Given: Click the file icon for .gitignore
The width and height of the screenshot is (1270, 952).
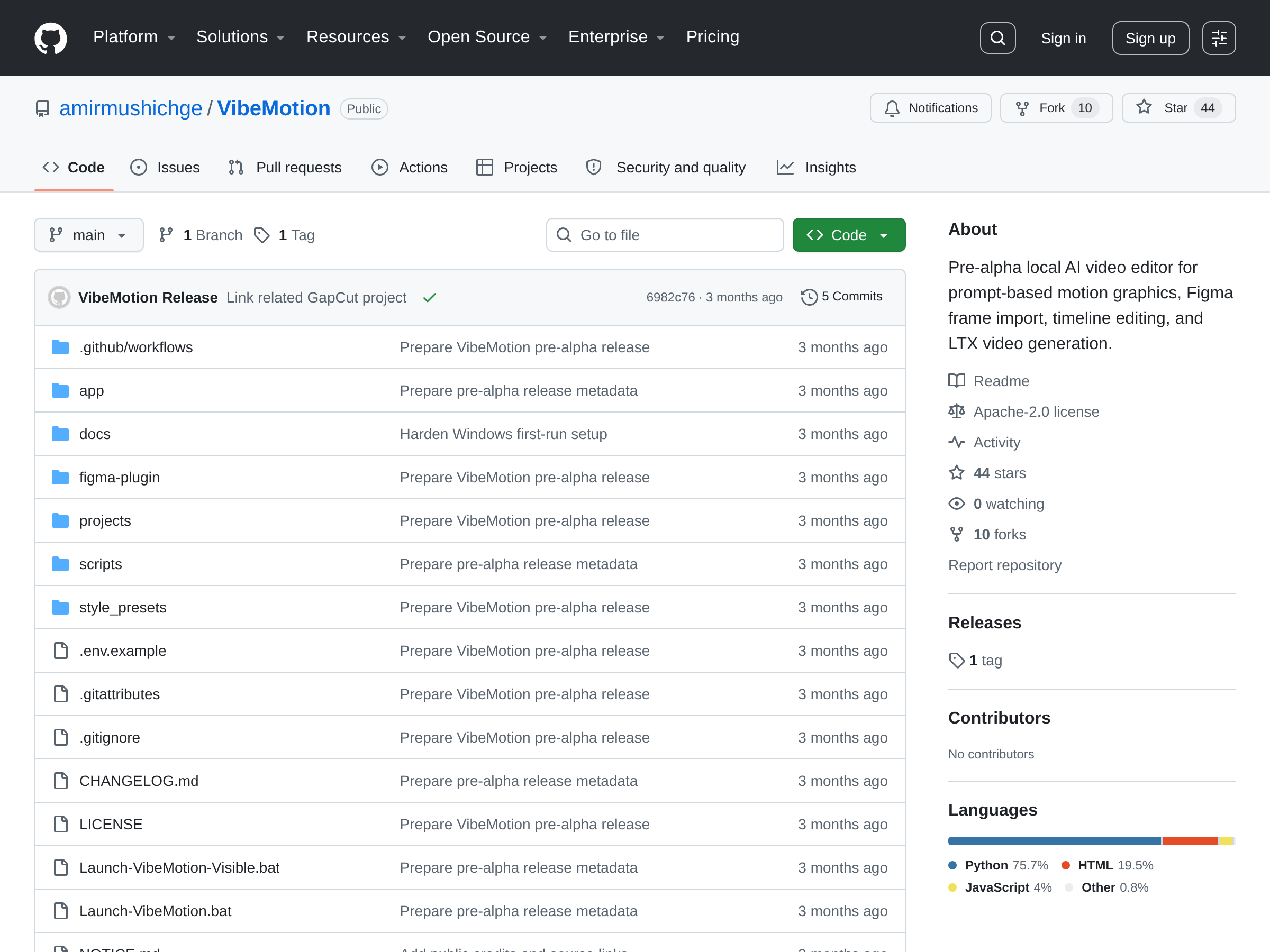Looking at the screenshot, I should pyautogui.click(x=60, y=737).
